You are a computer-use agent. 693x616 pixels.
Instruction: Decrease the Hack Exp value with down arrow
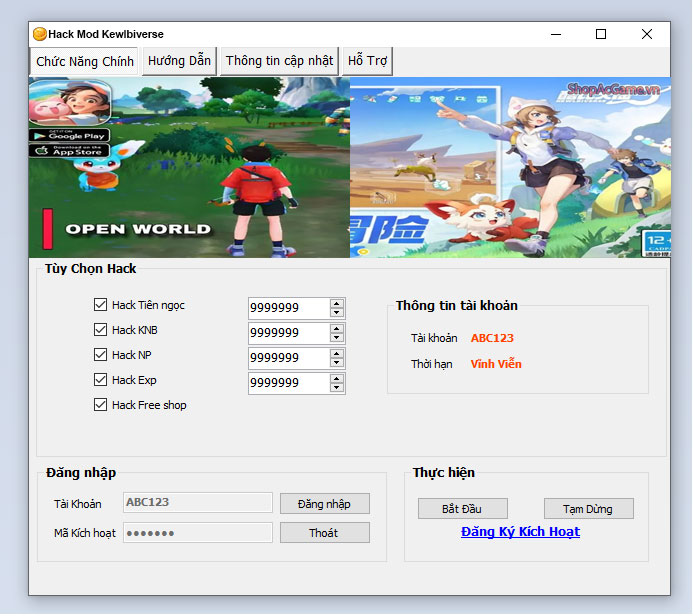click(337, 388)
